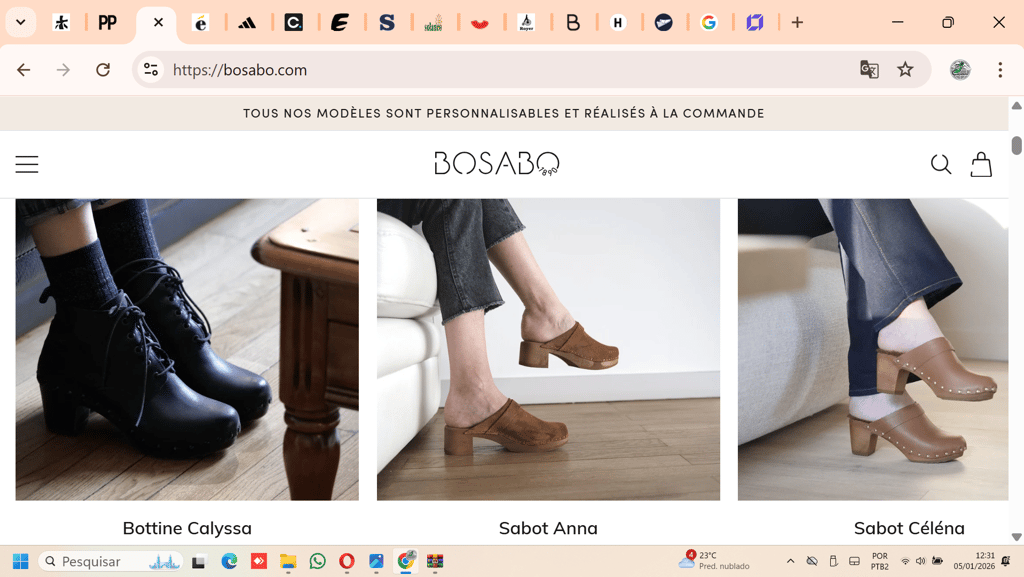Screen dimensions: 1024x577
Task: Open Chrome profile avatar
Action: [x=960, y=69]
